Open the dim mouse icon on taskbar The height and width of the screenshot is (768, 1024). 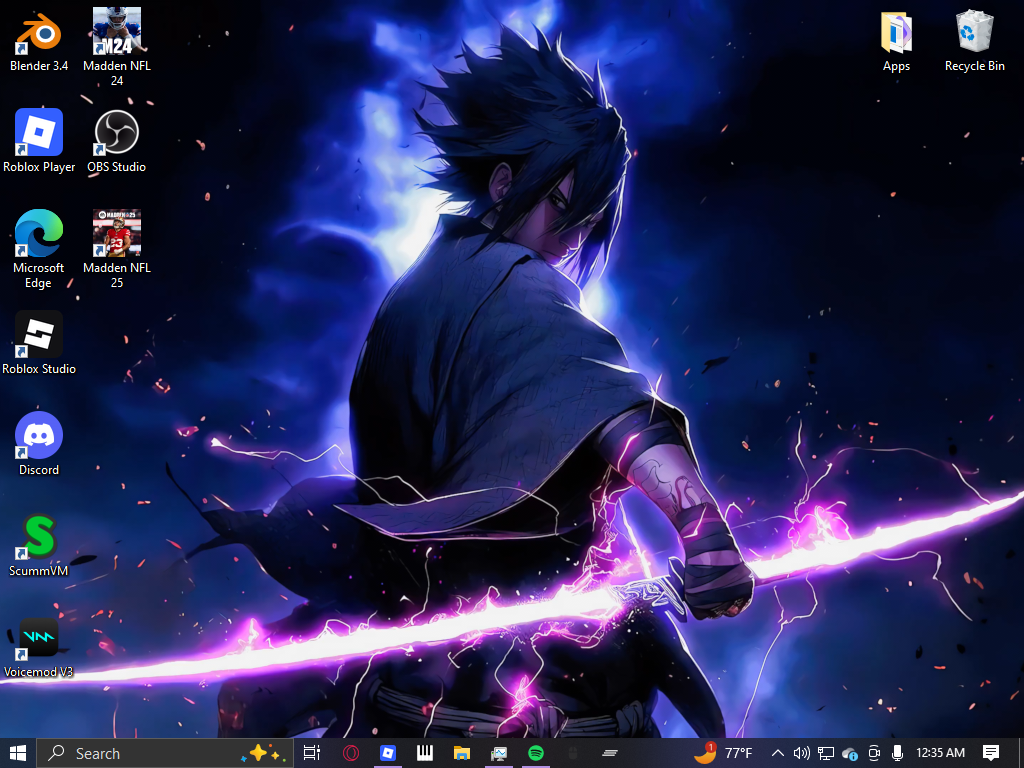[573, 753]
